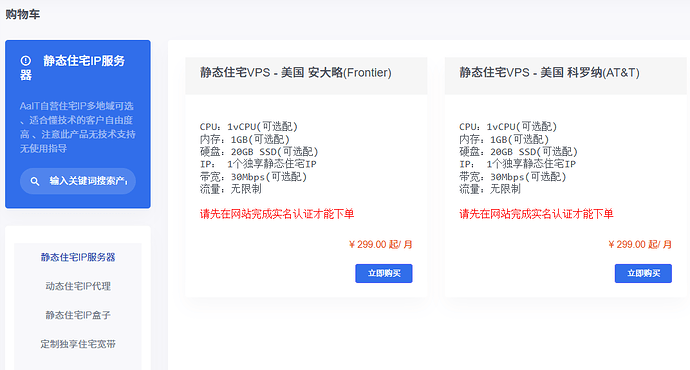Image resolution: width=690 pixels, height=370 pixels.
Task: Click the 静态住宅VPS - 美国 科罗纳(AT&T) title
Action: coord(549,73)
